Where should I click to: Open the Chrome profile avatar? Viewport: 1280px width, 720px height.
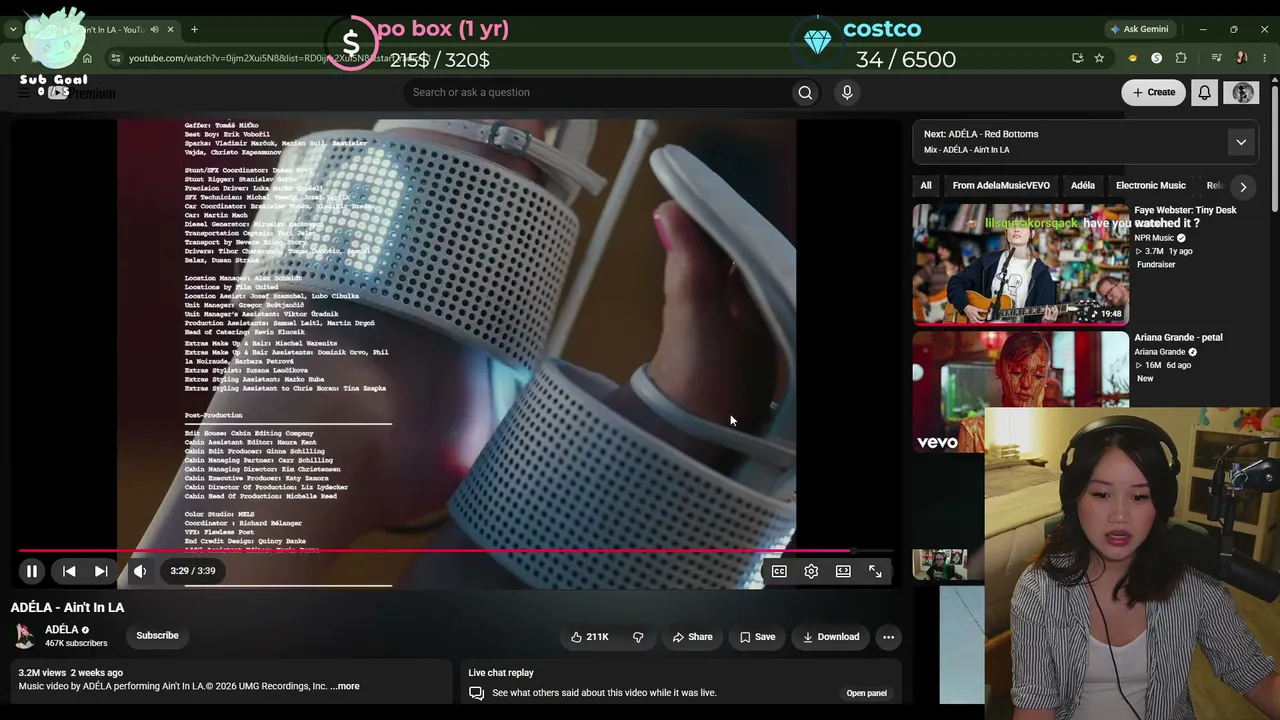click(x=1241, y=58)
